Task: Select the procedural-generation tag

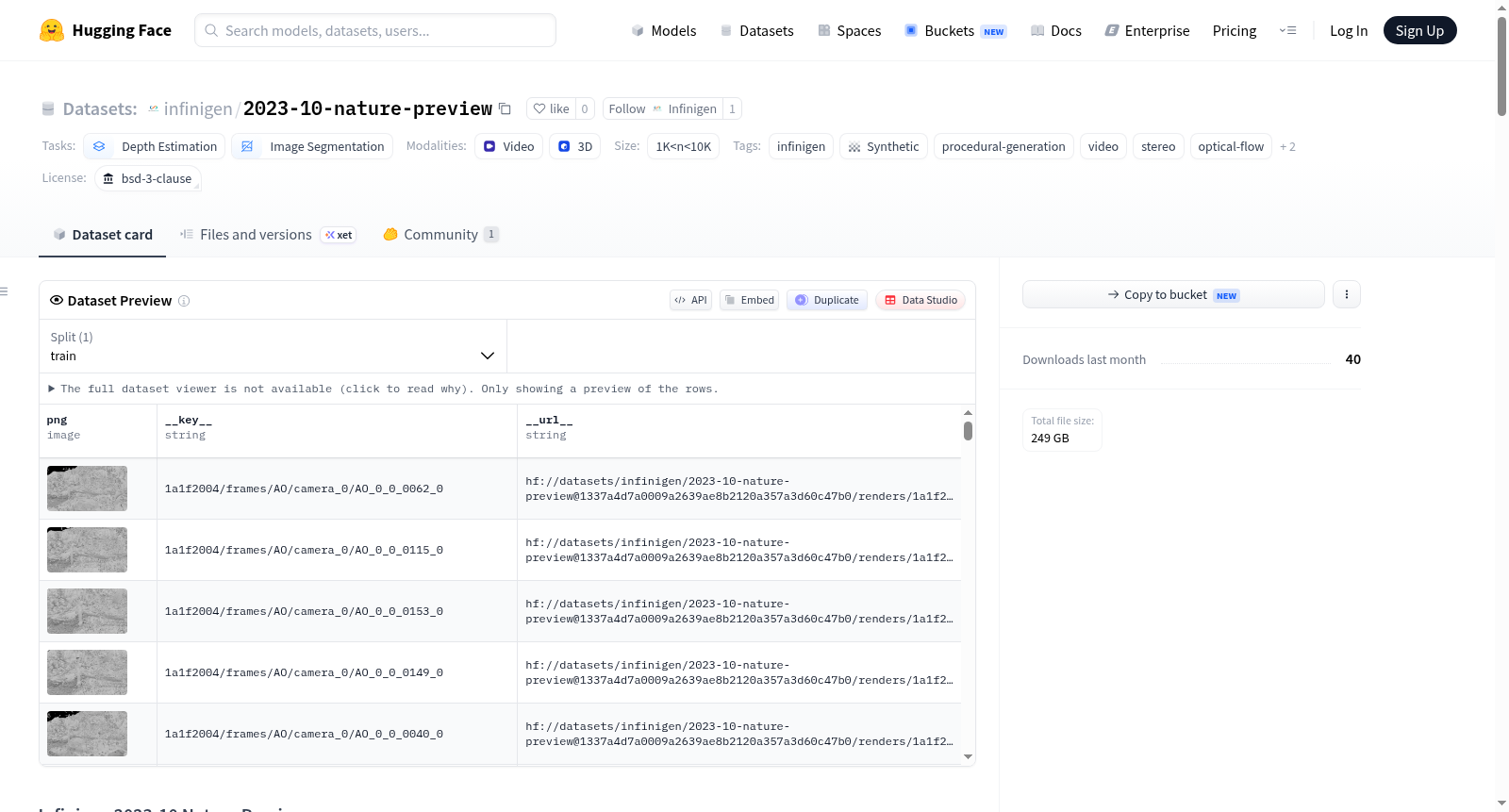Action: 1003,146
